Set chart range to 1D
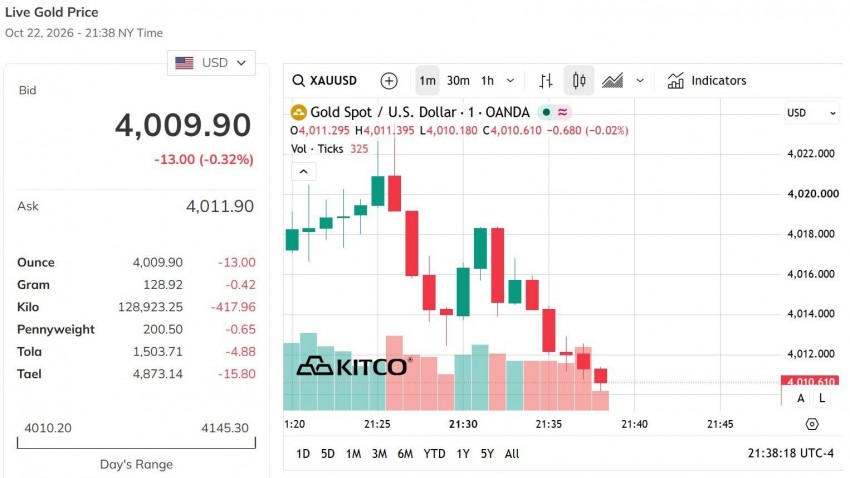The height and width of the screenshot is (478, 850). click(303, 454)
